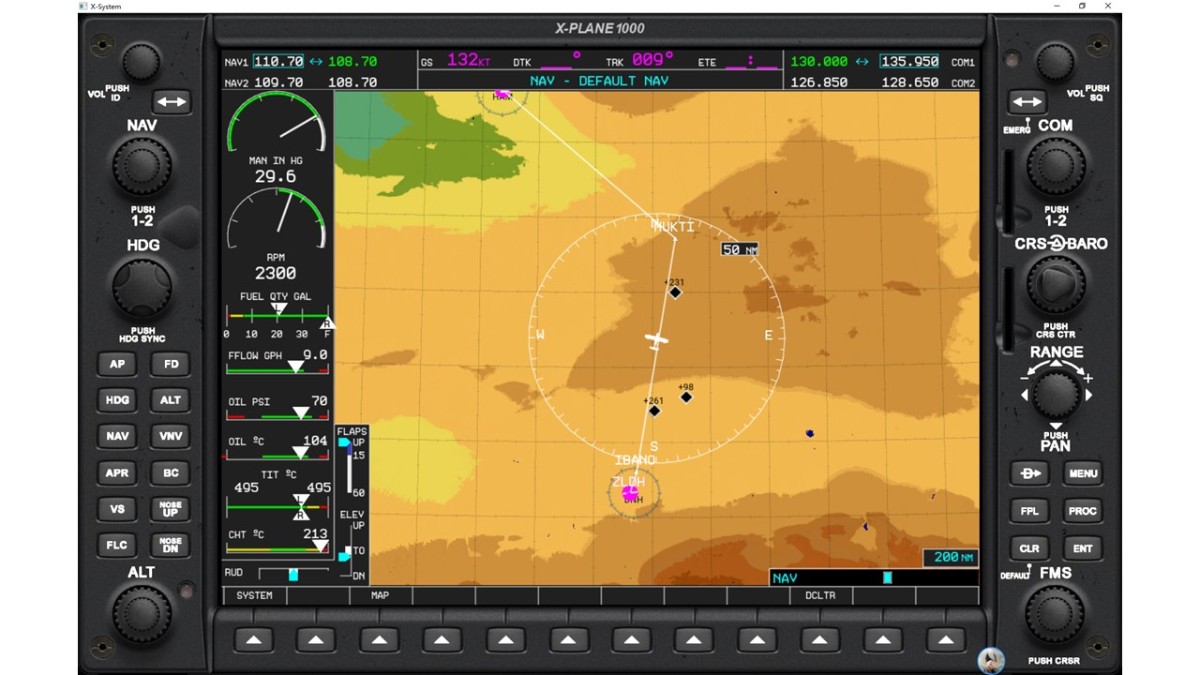This screenshot has height=675, width=1200.
Task: Click the NOSE UP button
Action: pyautogui.click(x=170, y=509)
